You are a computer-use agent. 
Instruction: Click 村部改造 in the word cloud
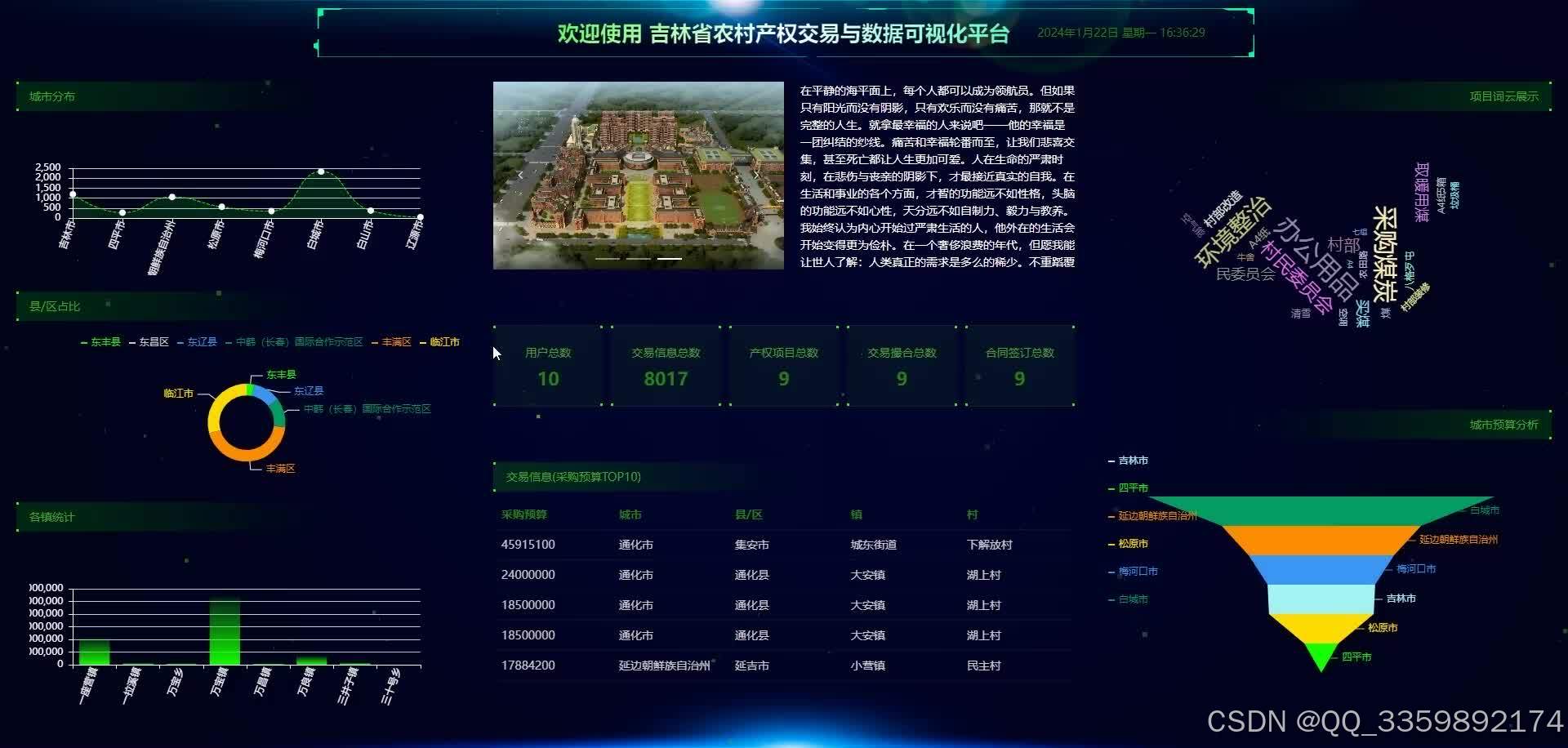(x=1223, y=209)
